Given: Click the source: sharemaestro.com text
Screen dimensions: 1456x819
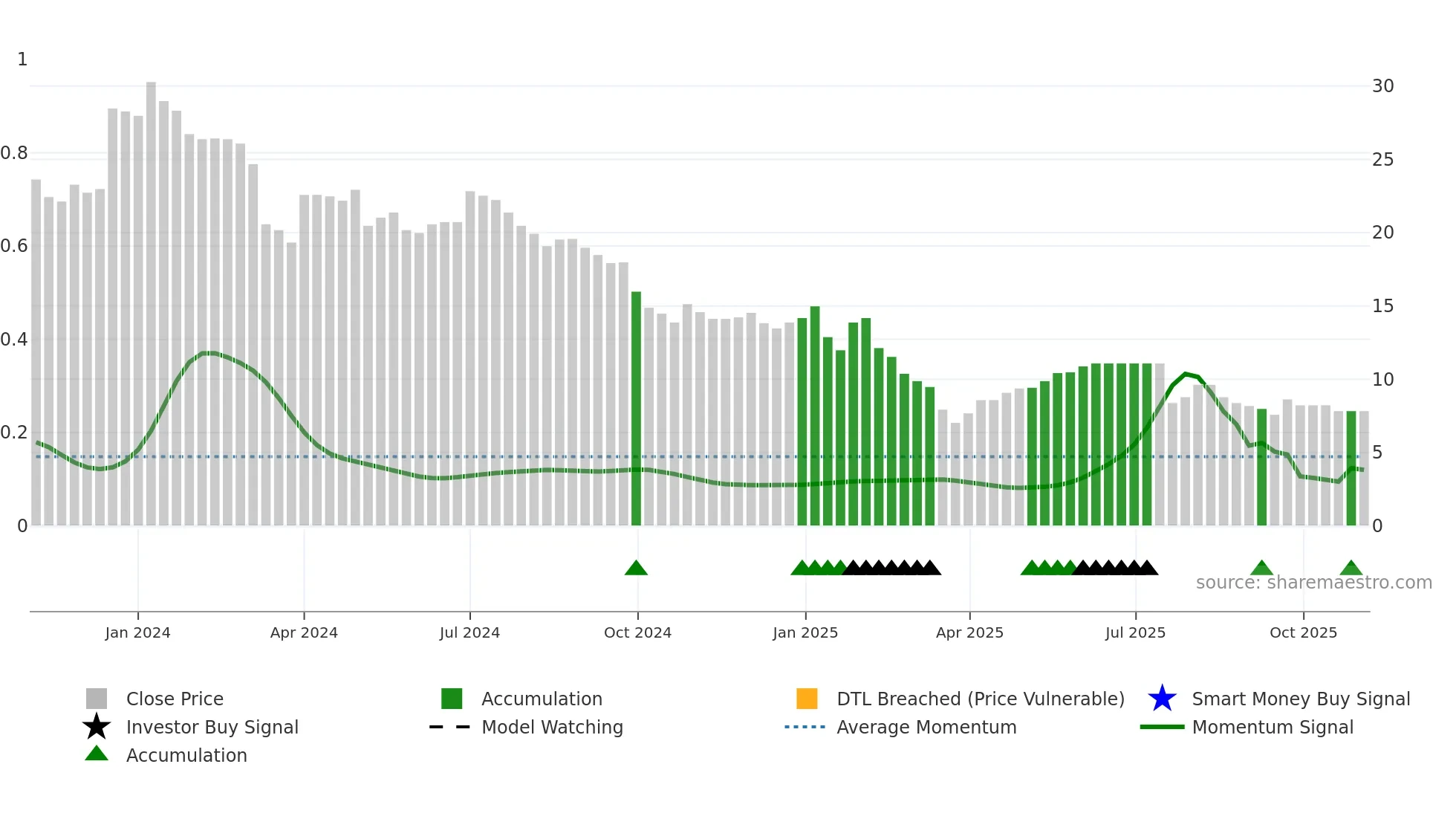Looking at the screenshot, I should (1313, 583).
